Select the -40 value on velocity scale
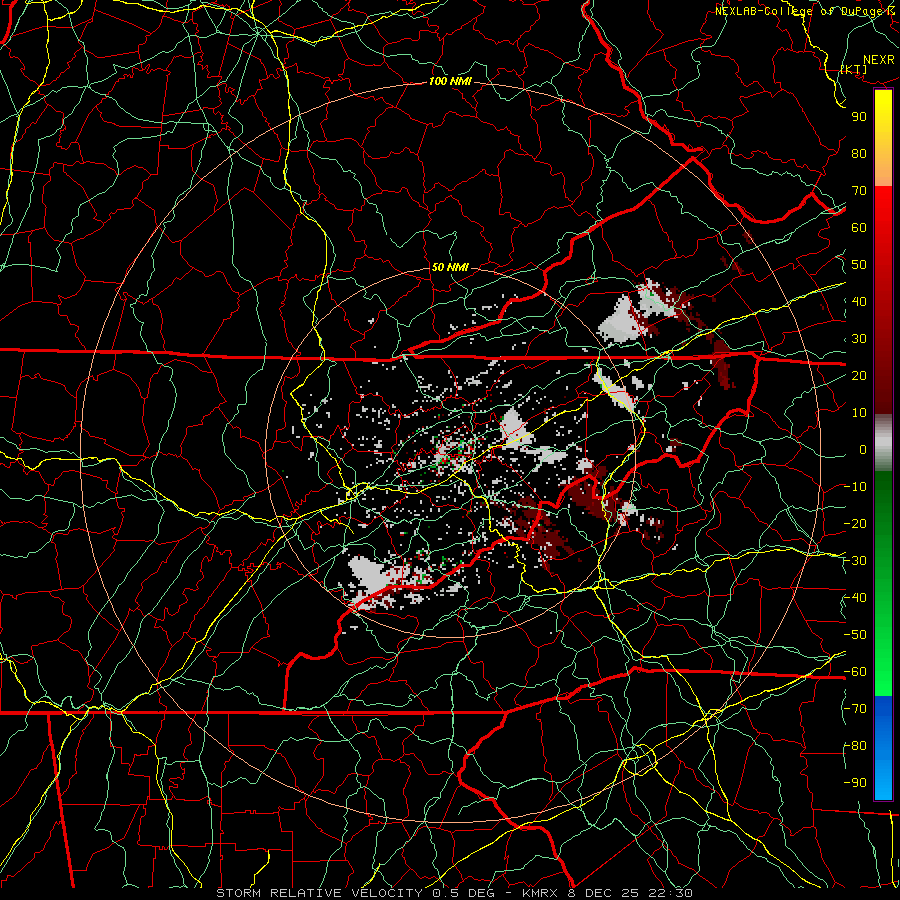 tap(855, 598)
